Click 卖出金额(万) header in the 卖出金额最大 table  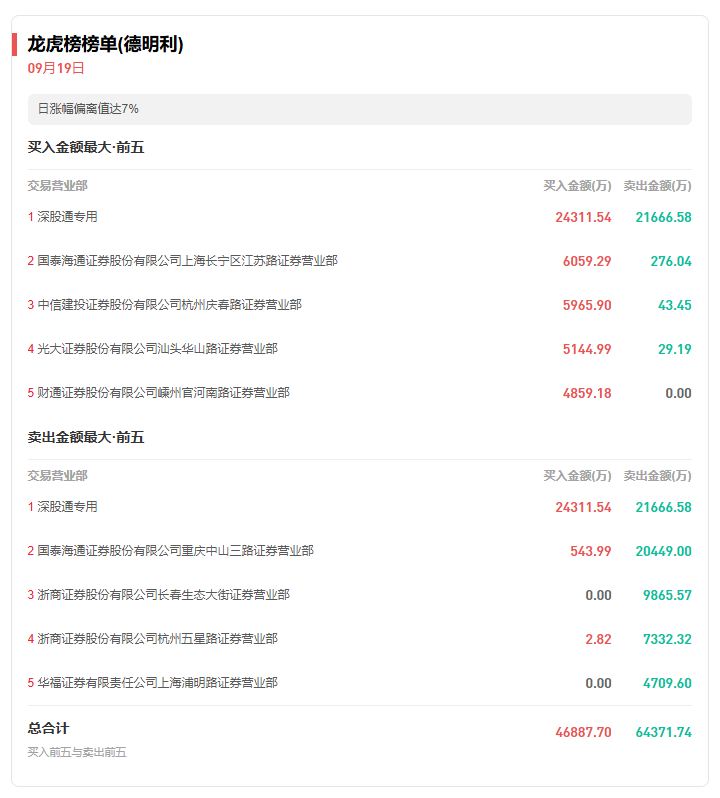click(x=657, y=476)
